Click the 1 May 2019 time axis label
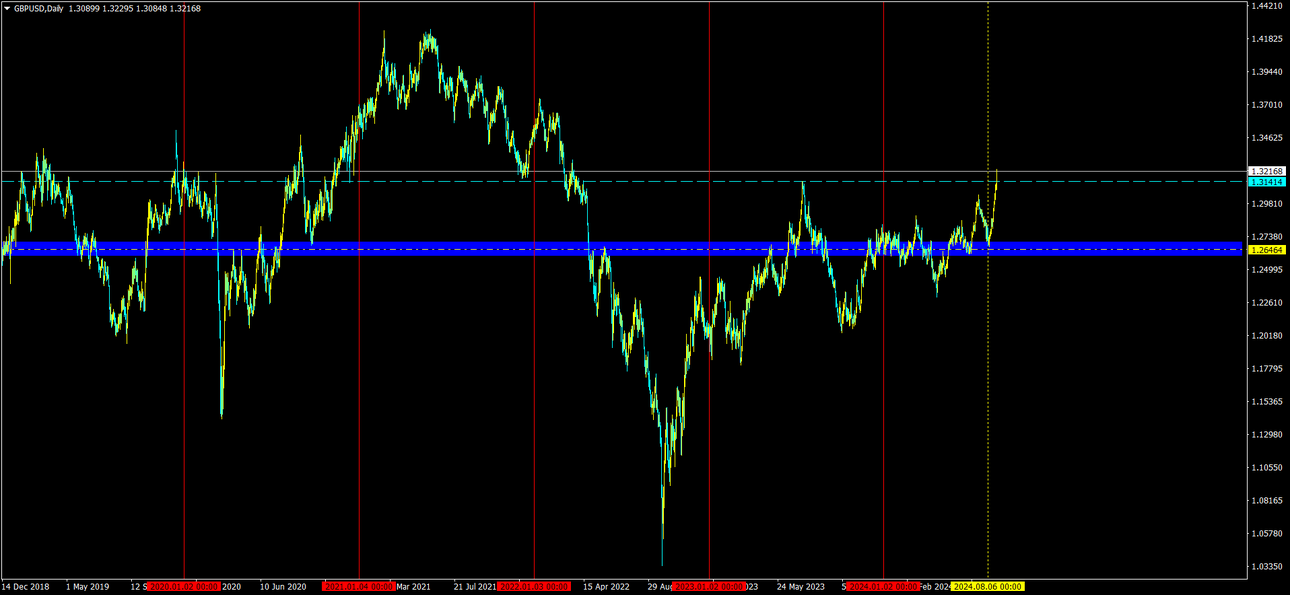This screenshot has width=1290, height=595. coord(88,587)
